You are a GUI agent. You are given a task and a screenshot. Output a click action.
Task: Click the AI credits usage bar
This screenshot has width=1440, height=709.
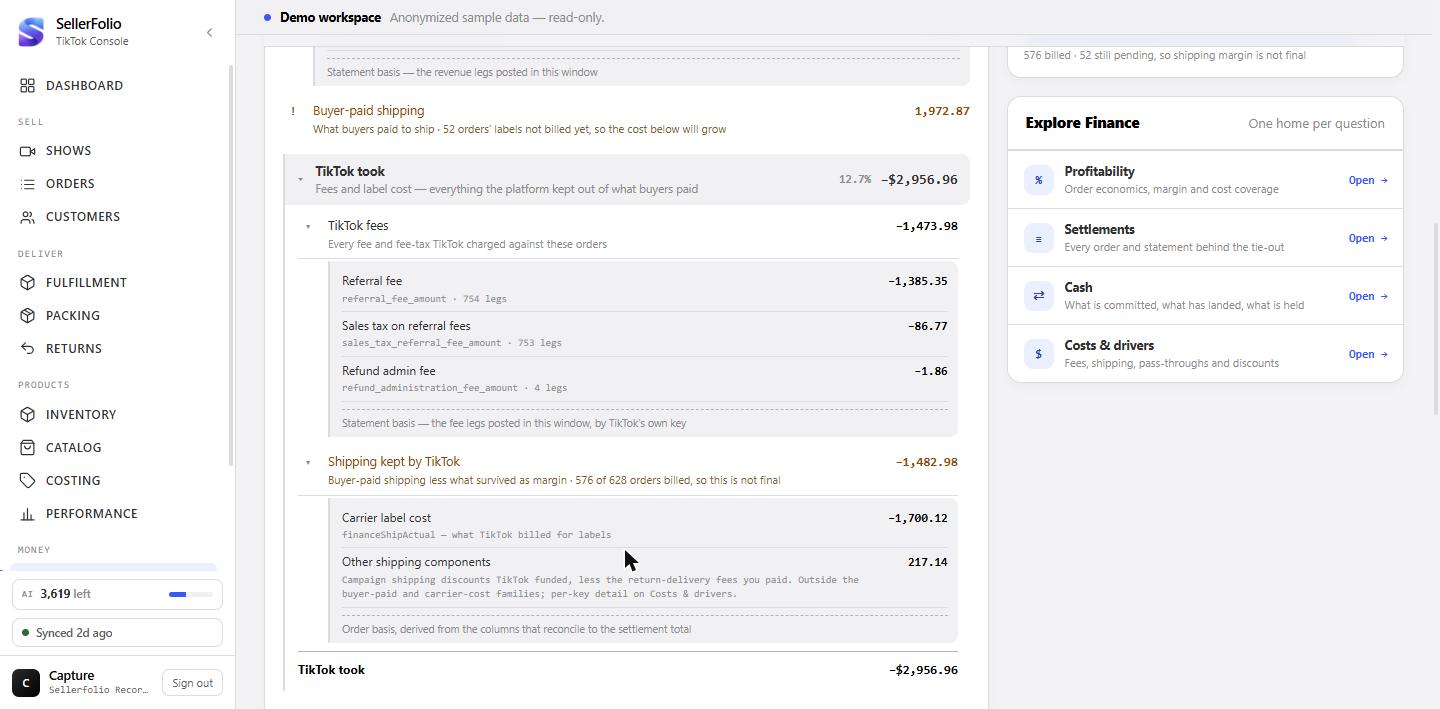191,594
